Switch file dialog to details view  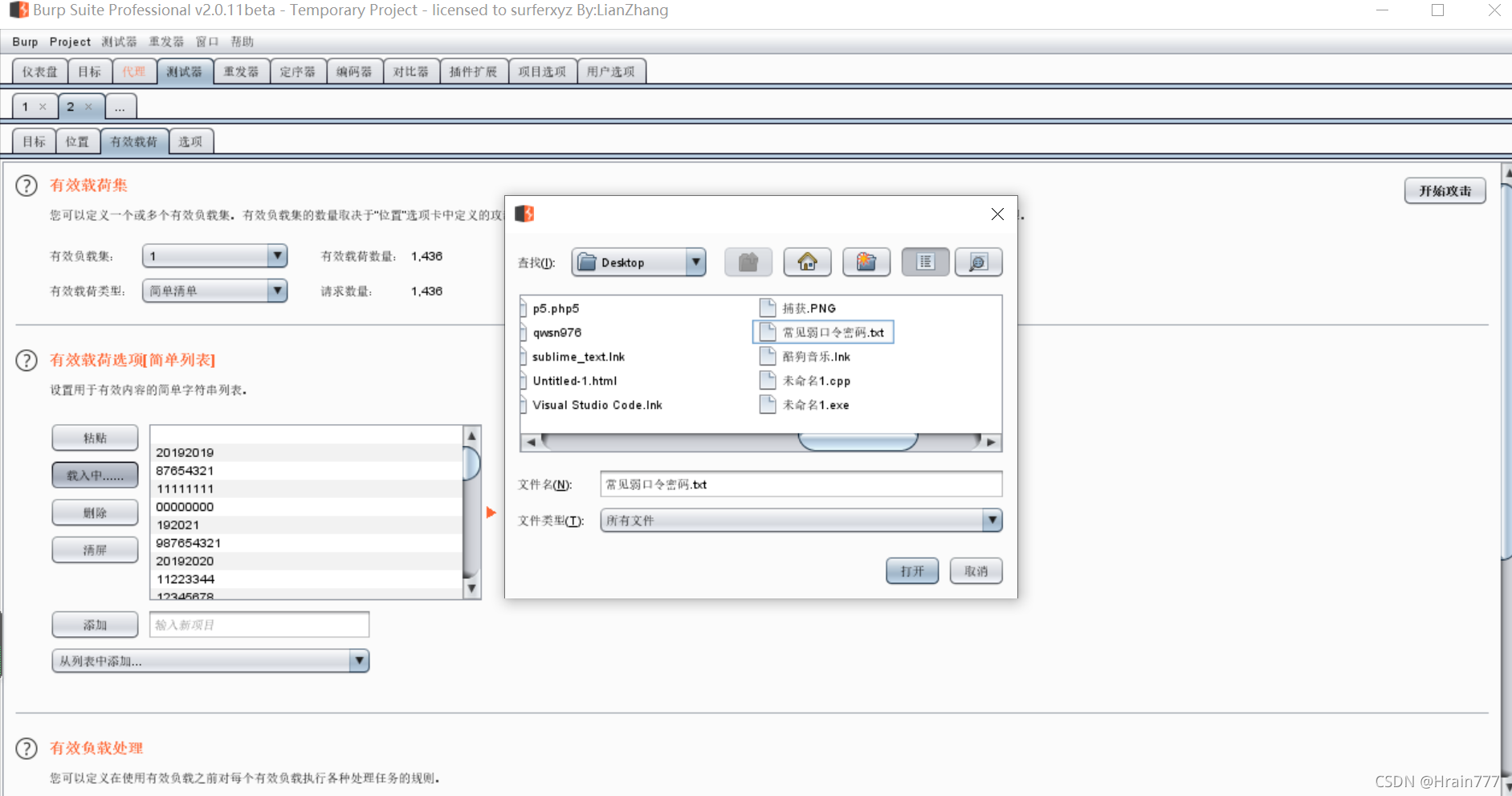(x=978, y=262)
